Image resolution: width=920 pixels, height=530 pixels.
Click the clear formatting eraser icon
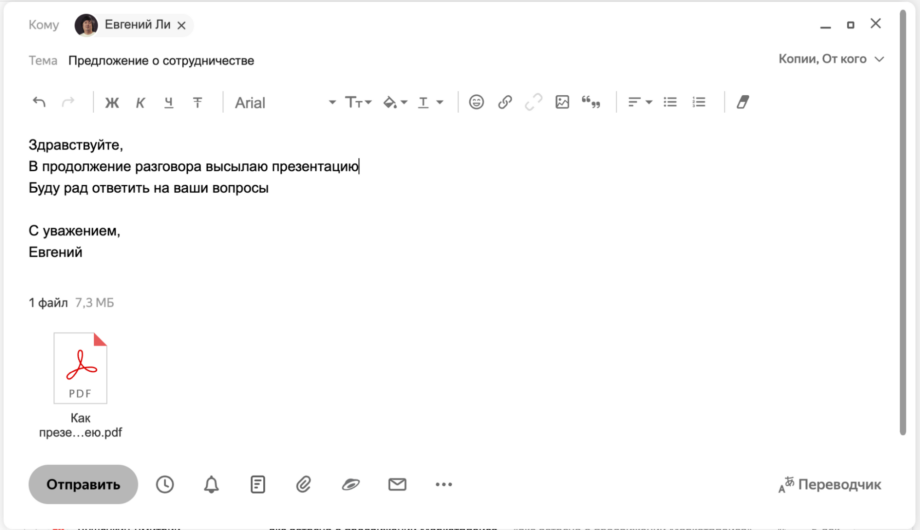[742, 102]
